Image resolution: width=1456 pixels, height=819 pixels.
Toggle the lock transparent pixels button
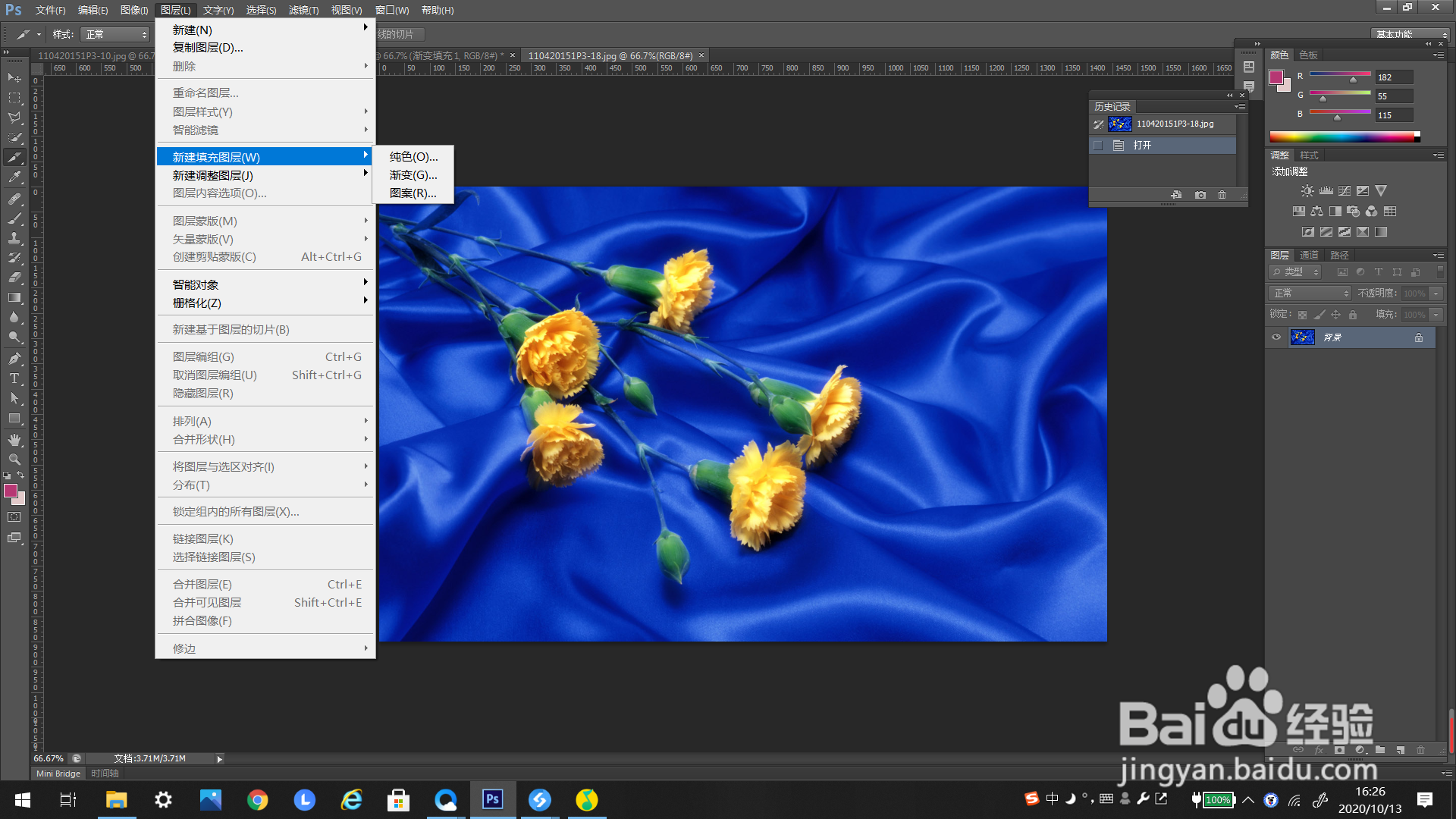point(1302,315)
